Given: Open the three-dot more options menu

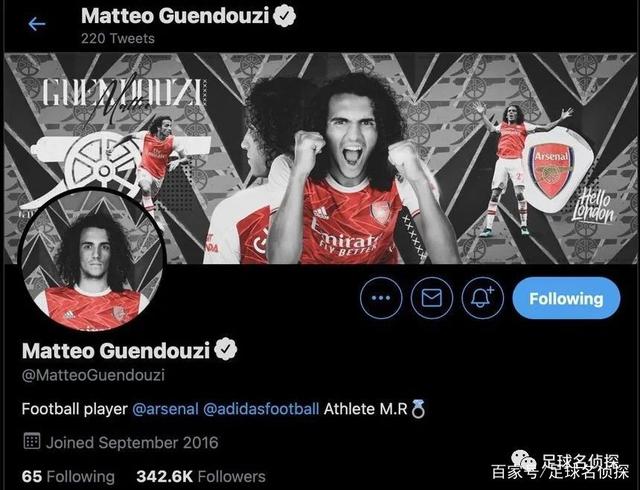Looking at the screenshot, I should tap(379, 298).
